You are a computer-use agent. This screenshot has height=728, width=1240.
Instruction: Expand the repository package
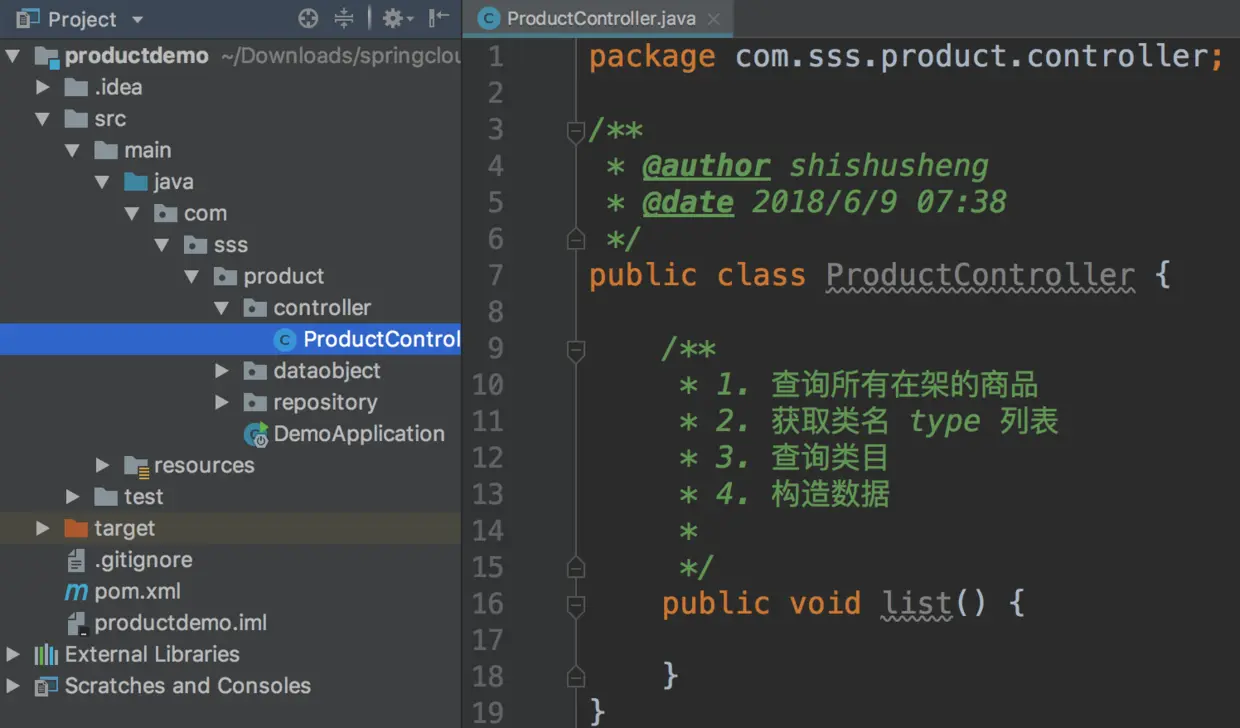point(223,402)
